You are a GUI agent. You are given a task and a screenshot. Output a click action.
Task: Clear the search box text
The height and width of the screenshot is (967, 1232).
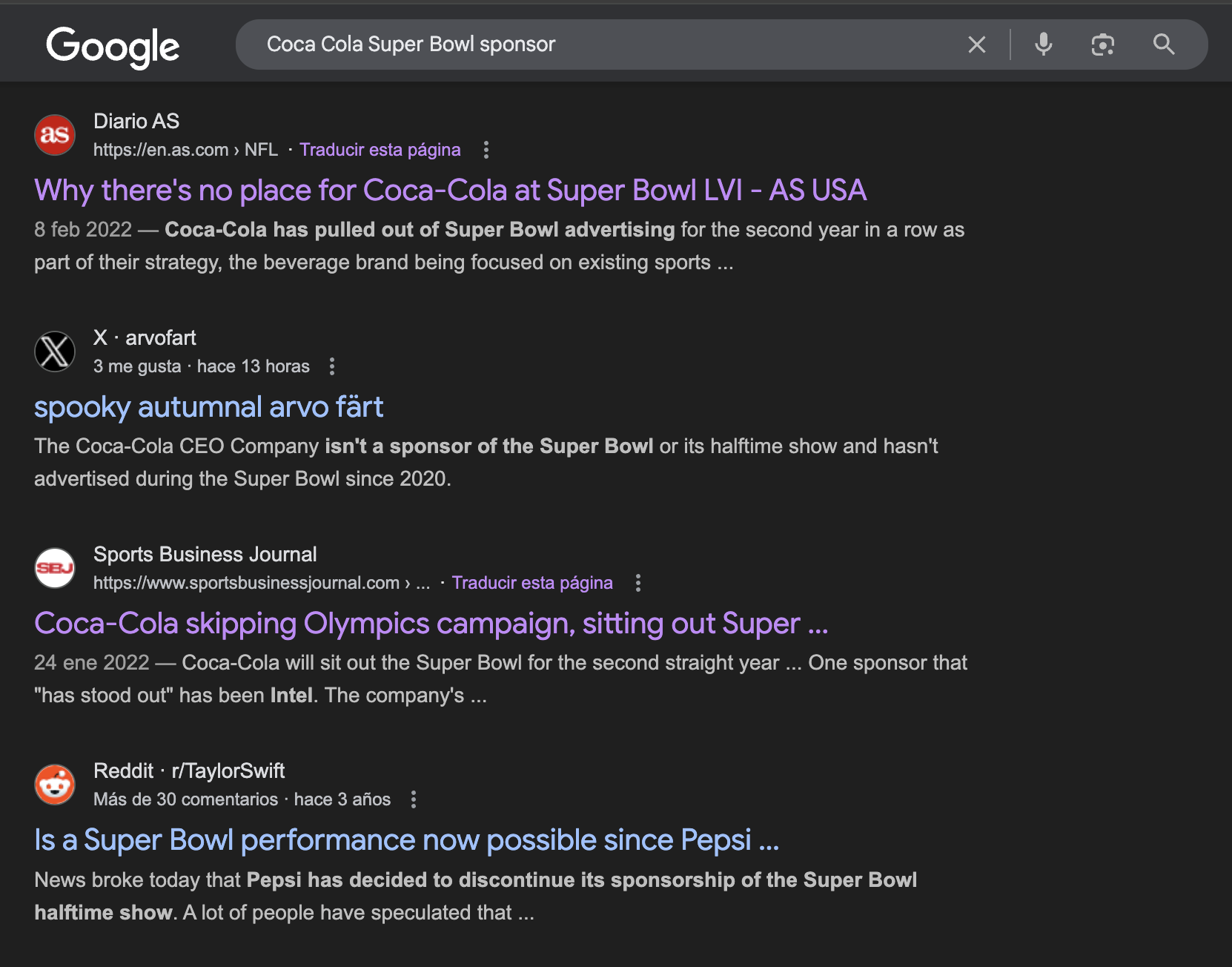977,44
